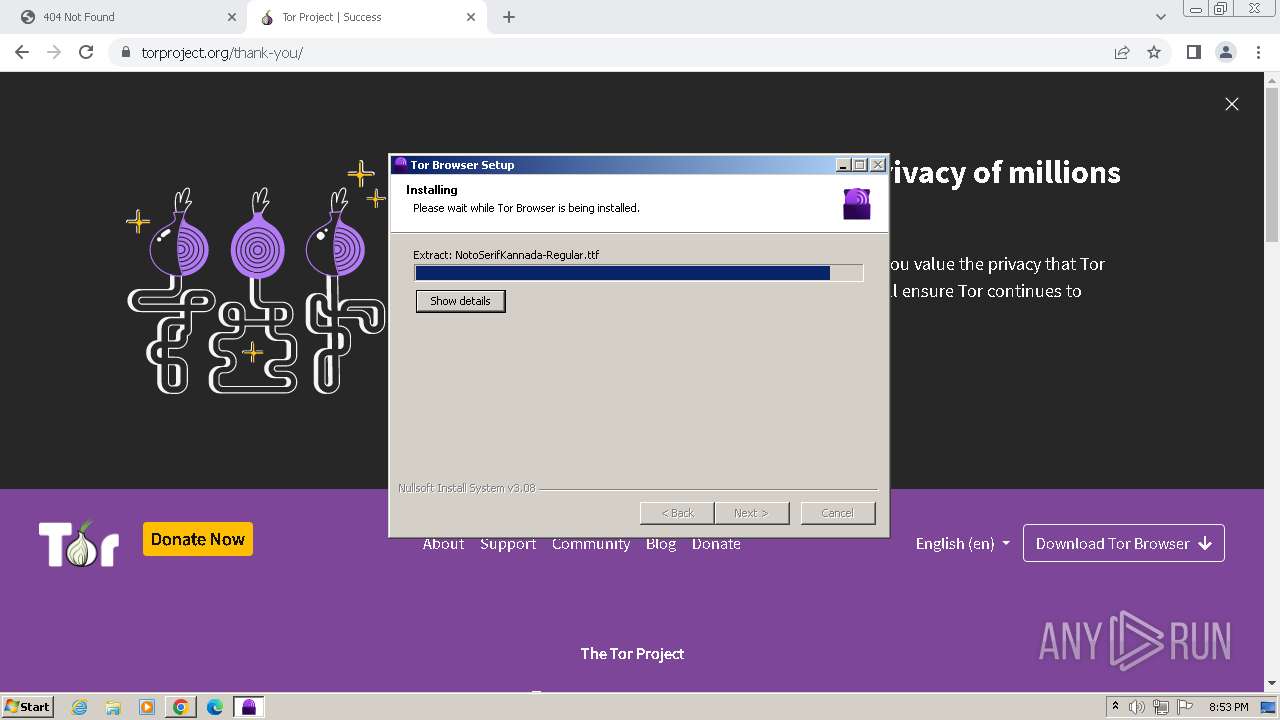Open the Donate footer link
This screenshot has width=1280, height=720.
click(716, 544)
